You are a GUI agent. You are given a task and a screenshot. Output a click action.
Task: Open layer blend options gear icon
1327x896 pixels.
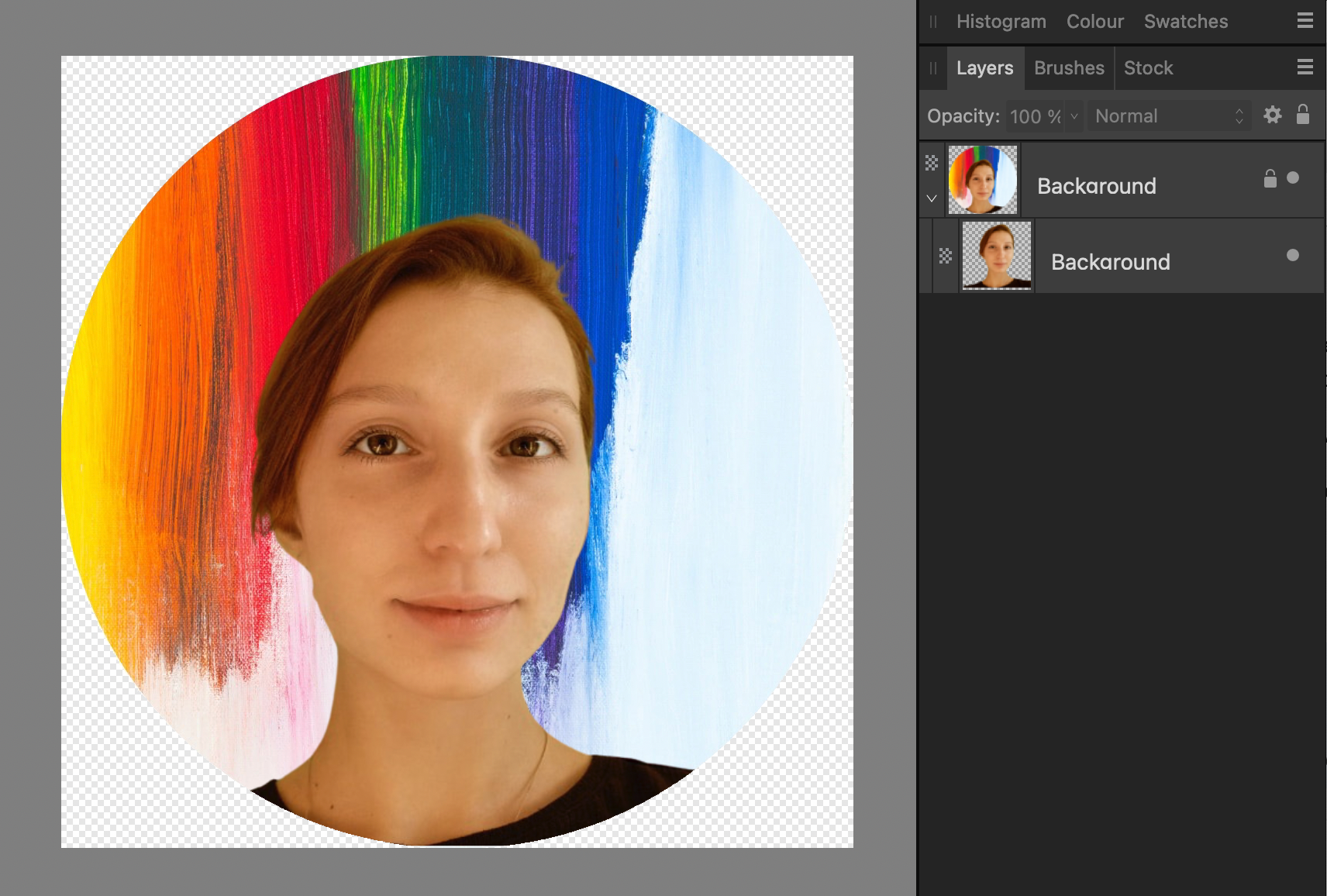(x=1273, y=115)
